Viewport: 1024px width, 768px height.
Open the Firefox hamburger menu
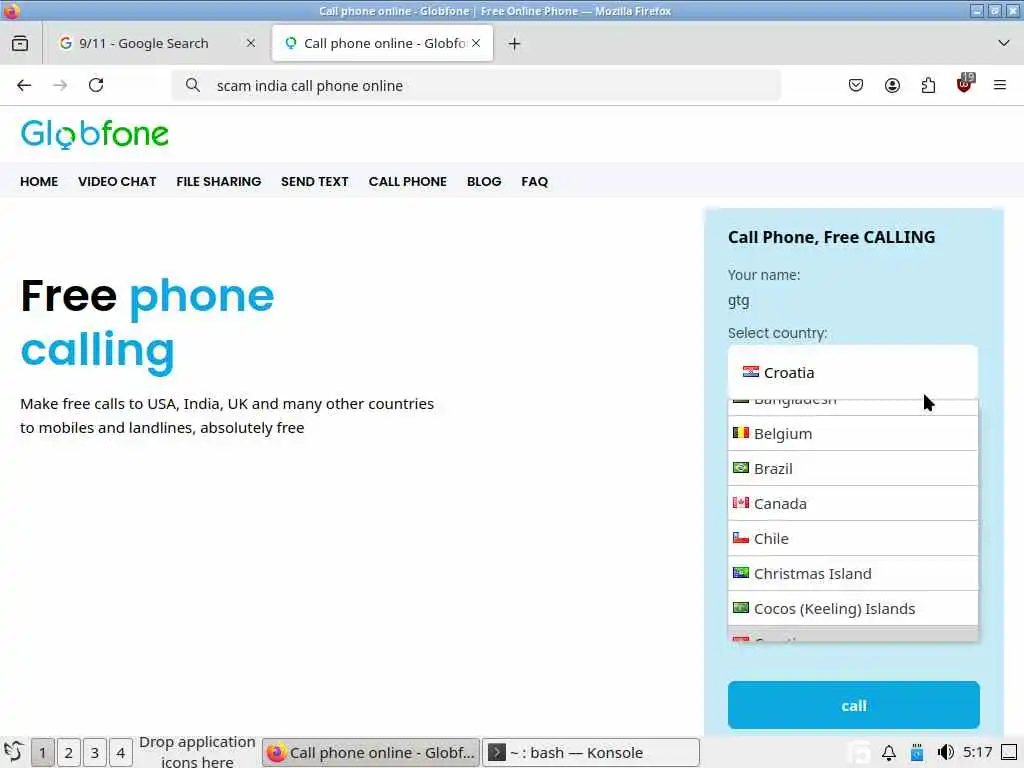point(1000,86)
